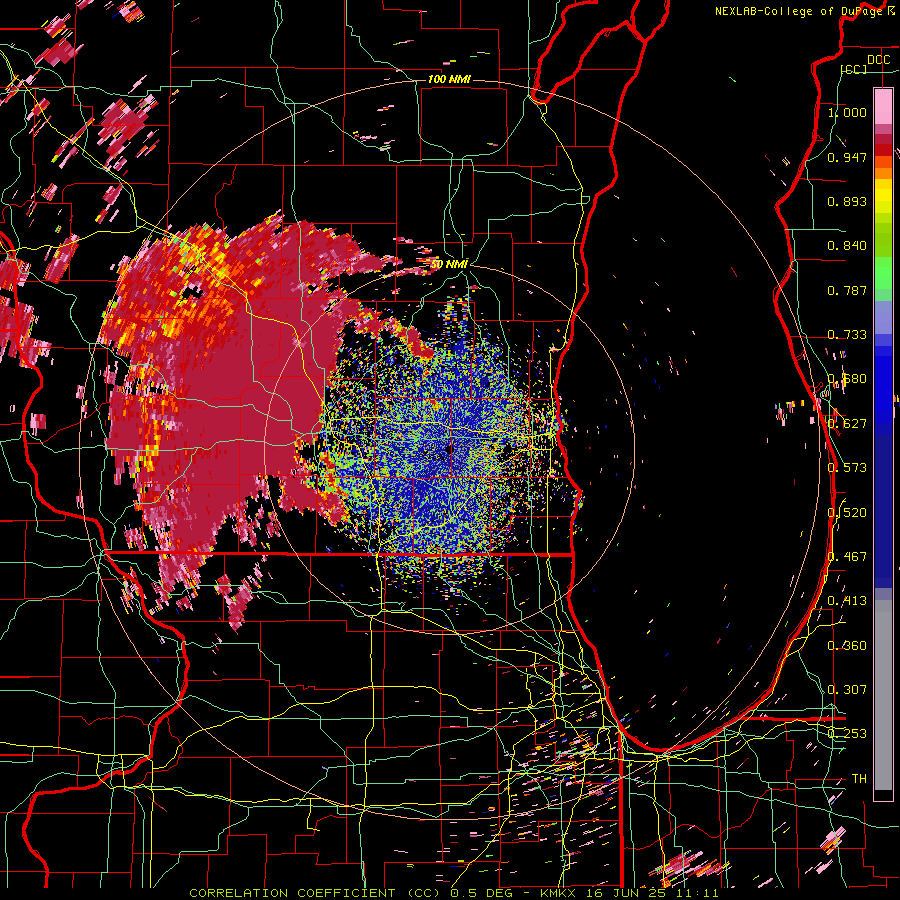
Task: Click the TH threshold label
Action: pos(859,778)
